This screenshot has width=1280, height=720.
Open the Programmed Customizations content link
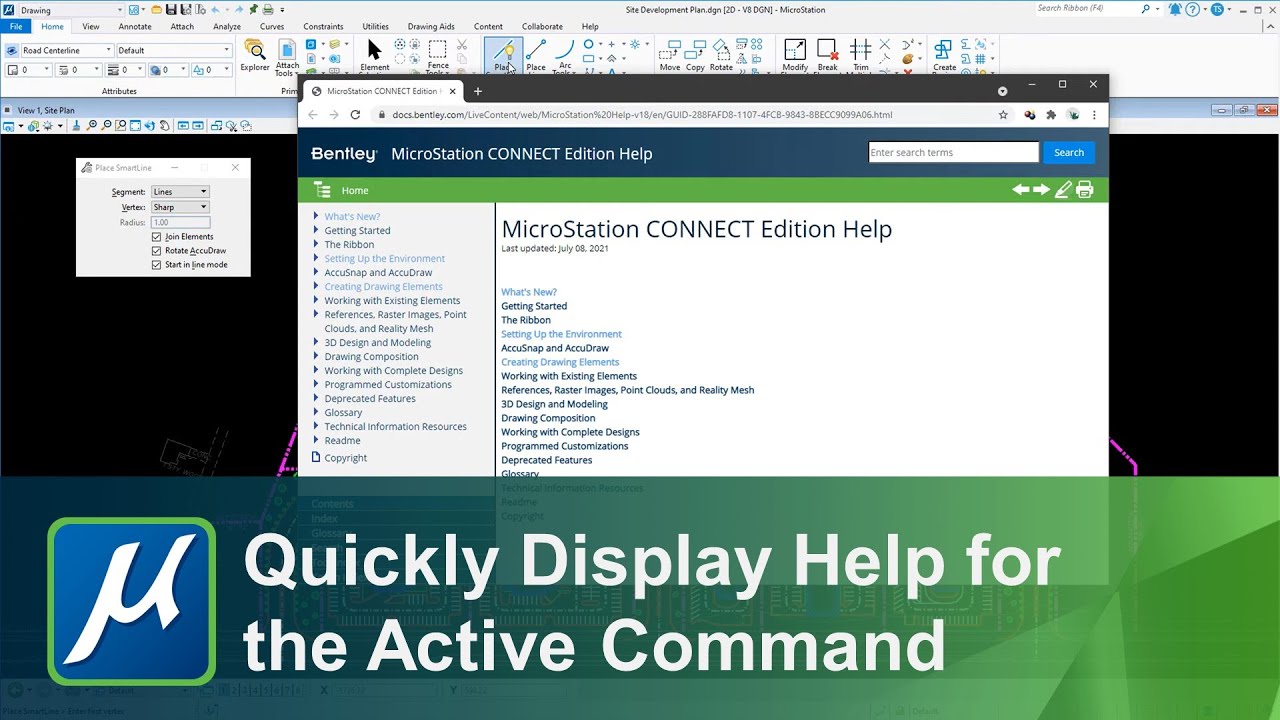(565, 446)
